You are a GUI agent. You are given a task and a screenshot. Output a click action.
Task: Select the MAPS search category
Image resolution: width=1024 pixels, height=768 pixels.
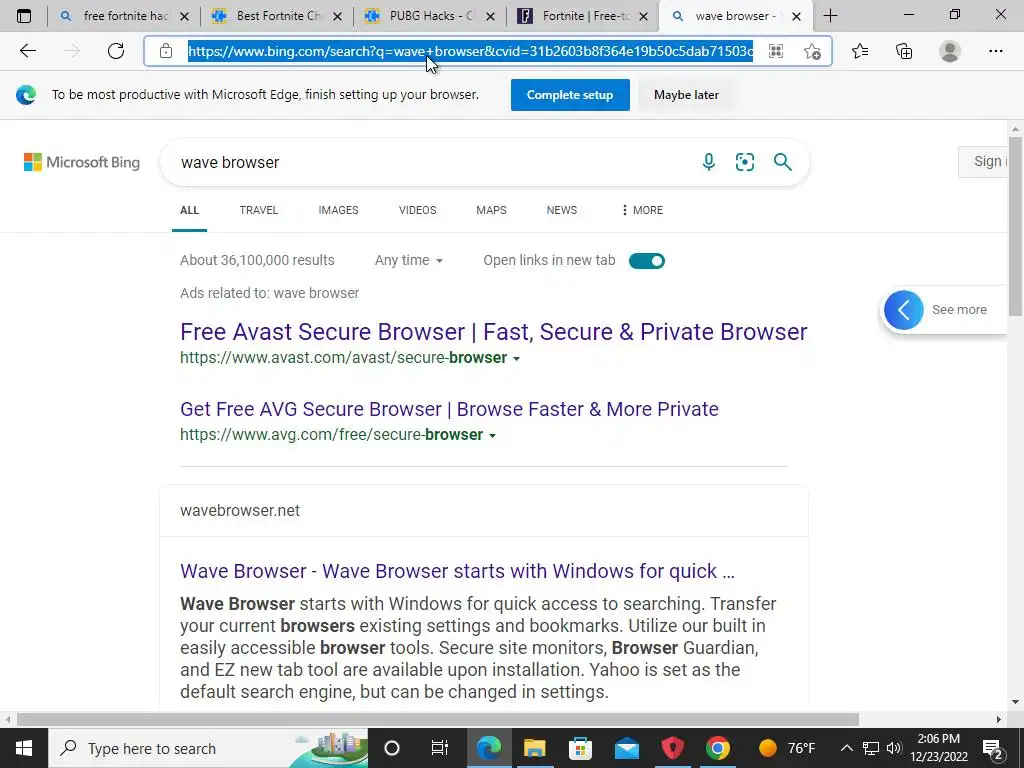[491, 210]
